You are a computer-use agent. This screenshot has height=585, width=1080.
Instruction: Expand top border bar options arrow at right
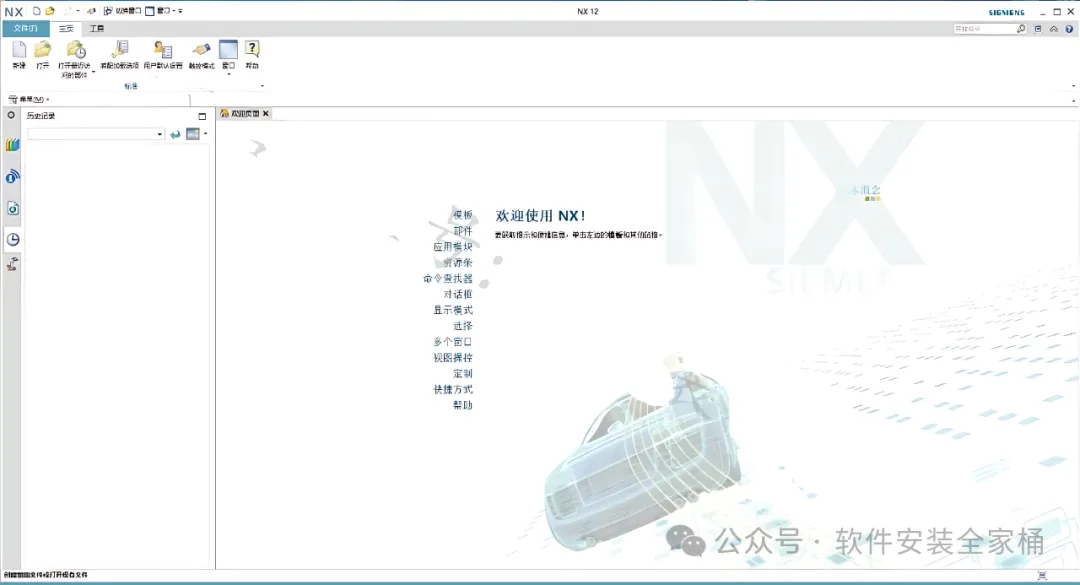pos(1073,101)
